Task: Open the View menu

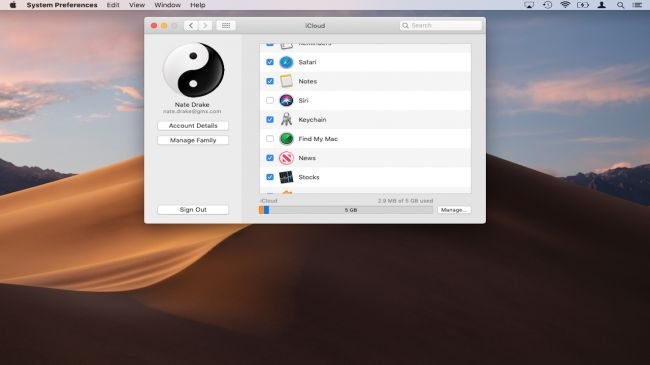Action: click(137, 5)
